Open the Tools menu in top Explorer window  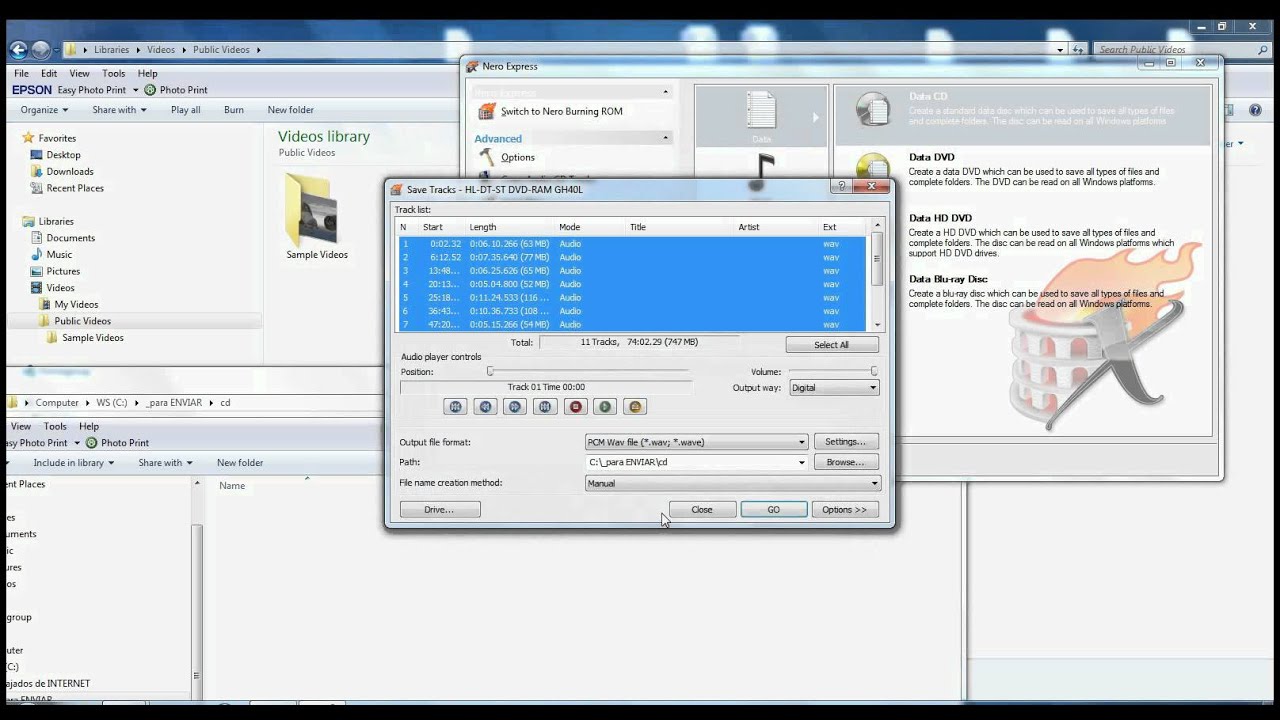[114, 74]
